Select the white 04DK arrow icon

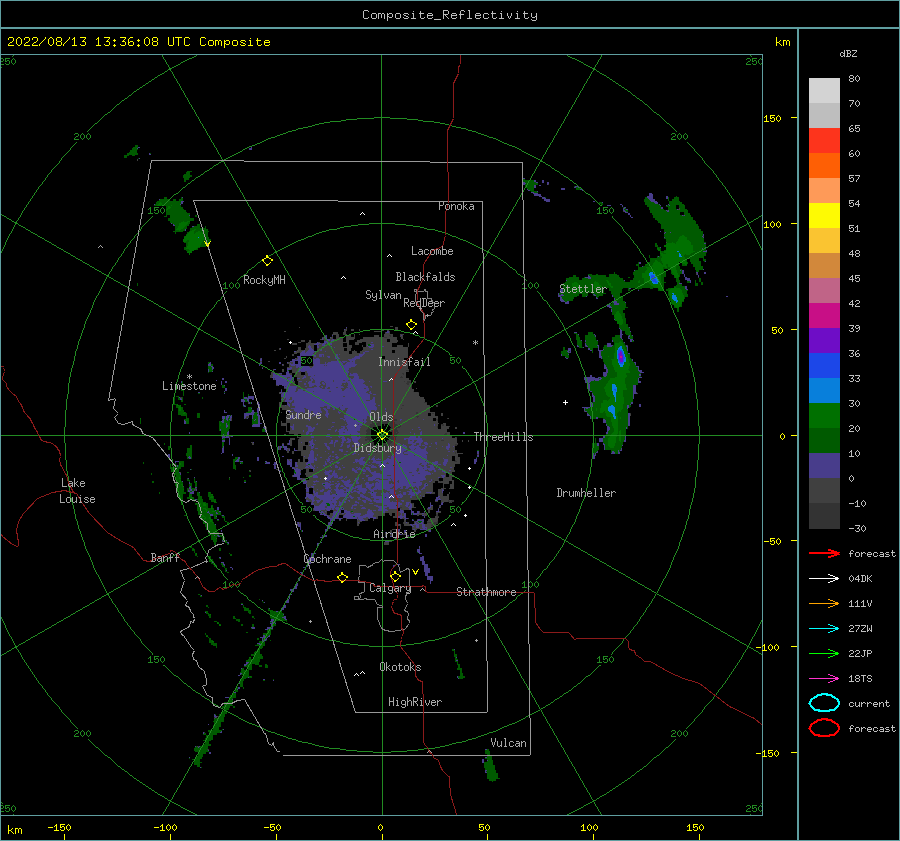click(x=824, y=578)
